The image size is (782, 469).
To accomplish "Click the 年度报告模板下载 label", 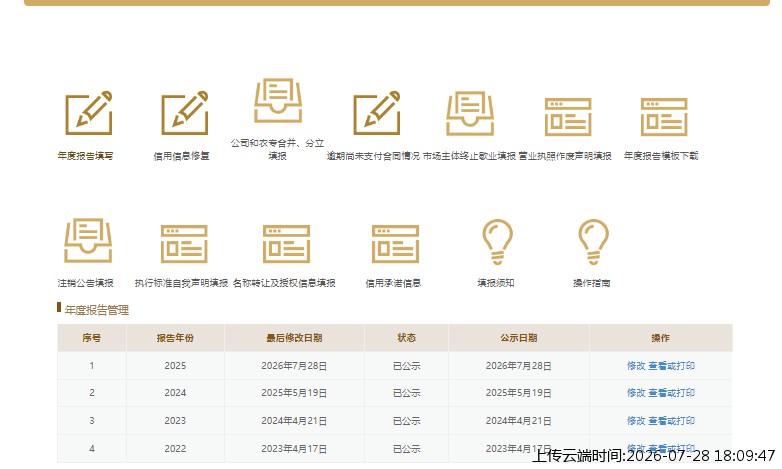I will (661, 156).
